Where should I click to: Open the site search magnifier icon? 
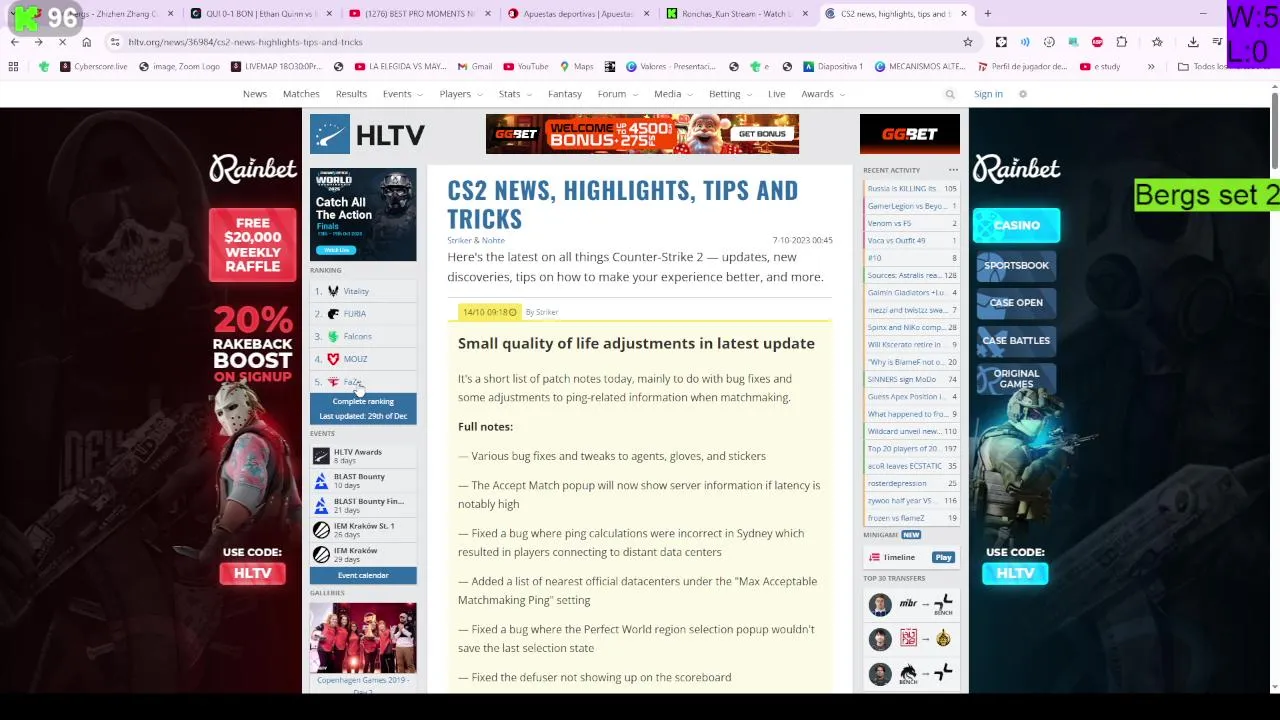click(x=950, y=94)
